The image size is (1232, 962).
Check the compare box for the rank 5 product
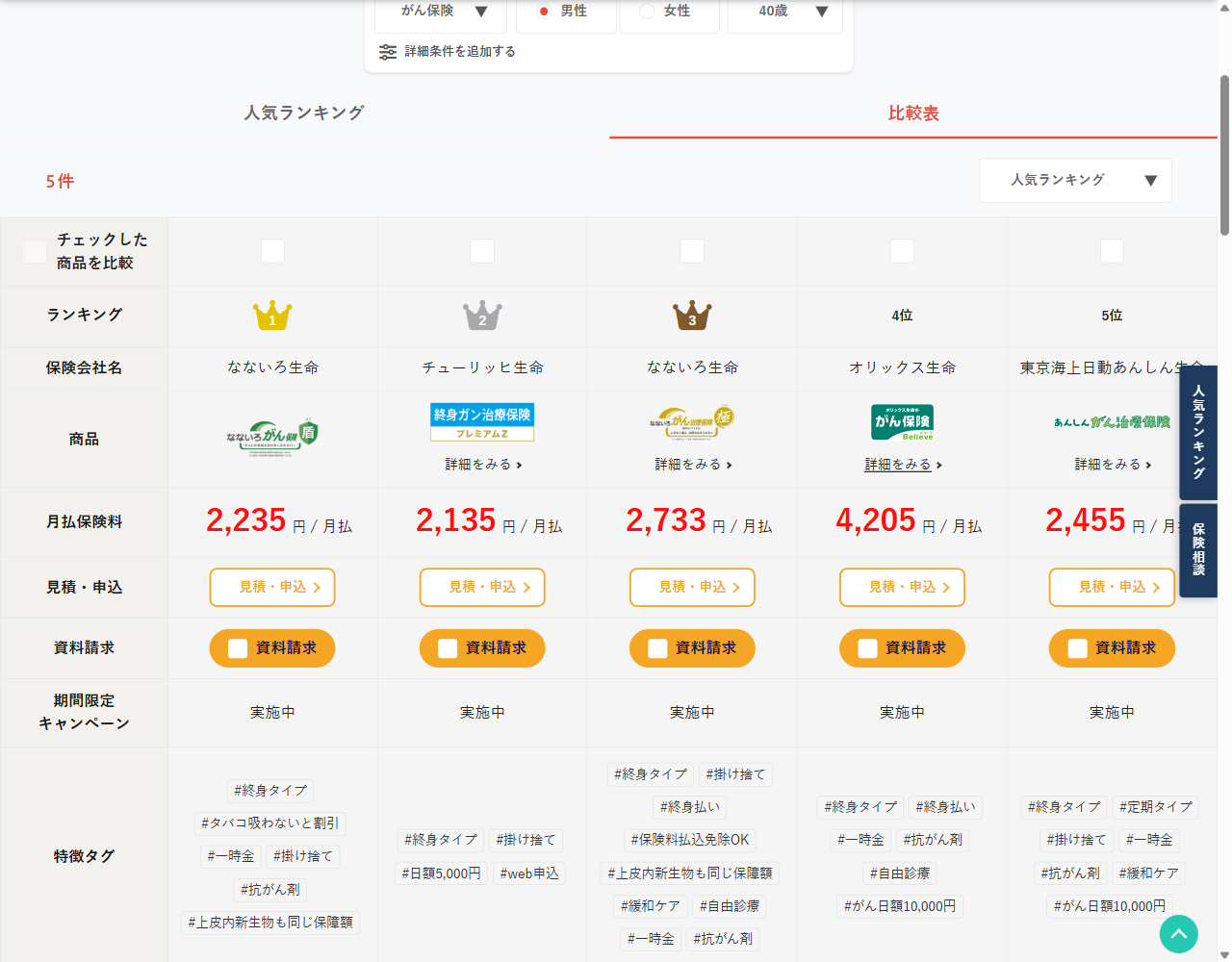coord(1112,251)
